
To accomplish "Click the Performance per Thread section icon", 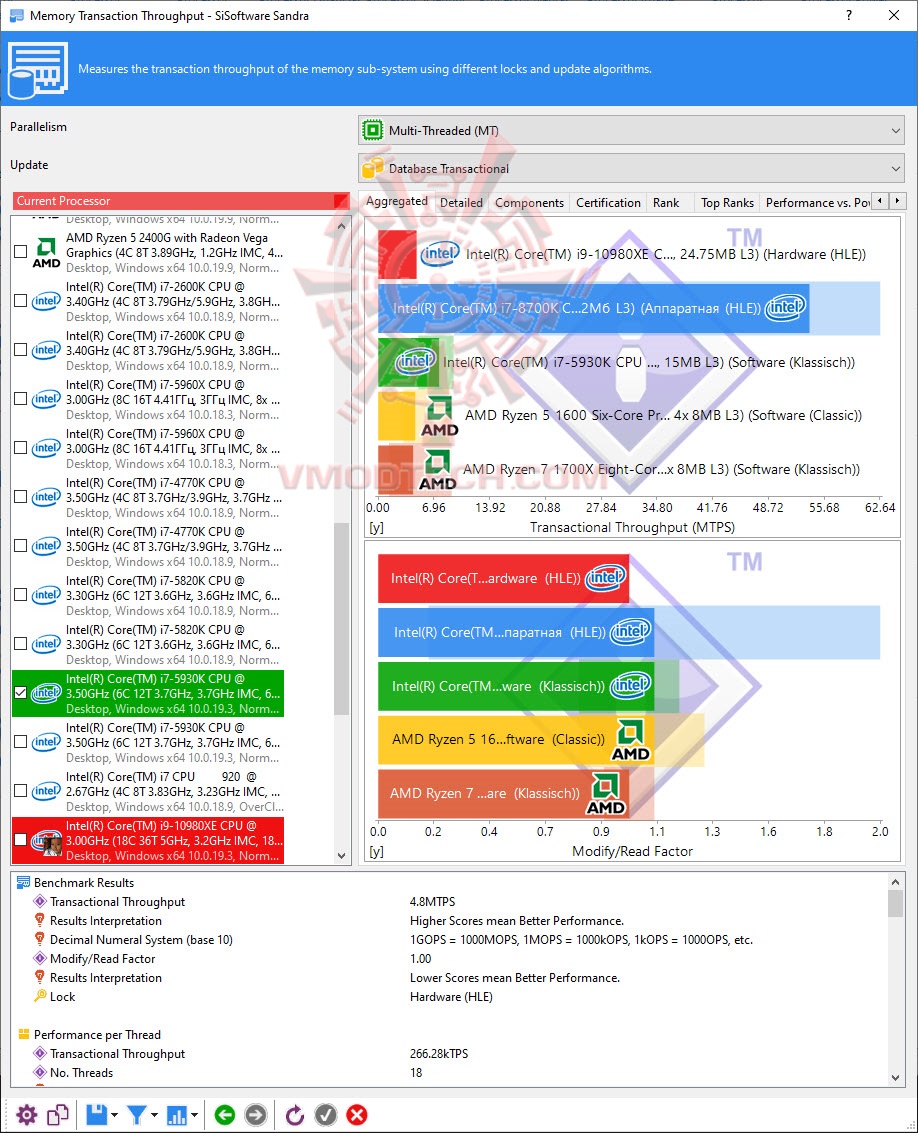I will pos(23,1034).
